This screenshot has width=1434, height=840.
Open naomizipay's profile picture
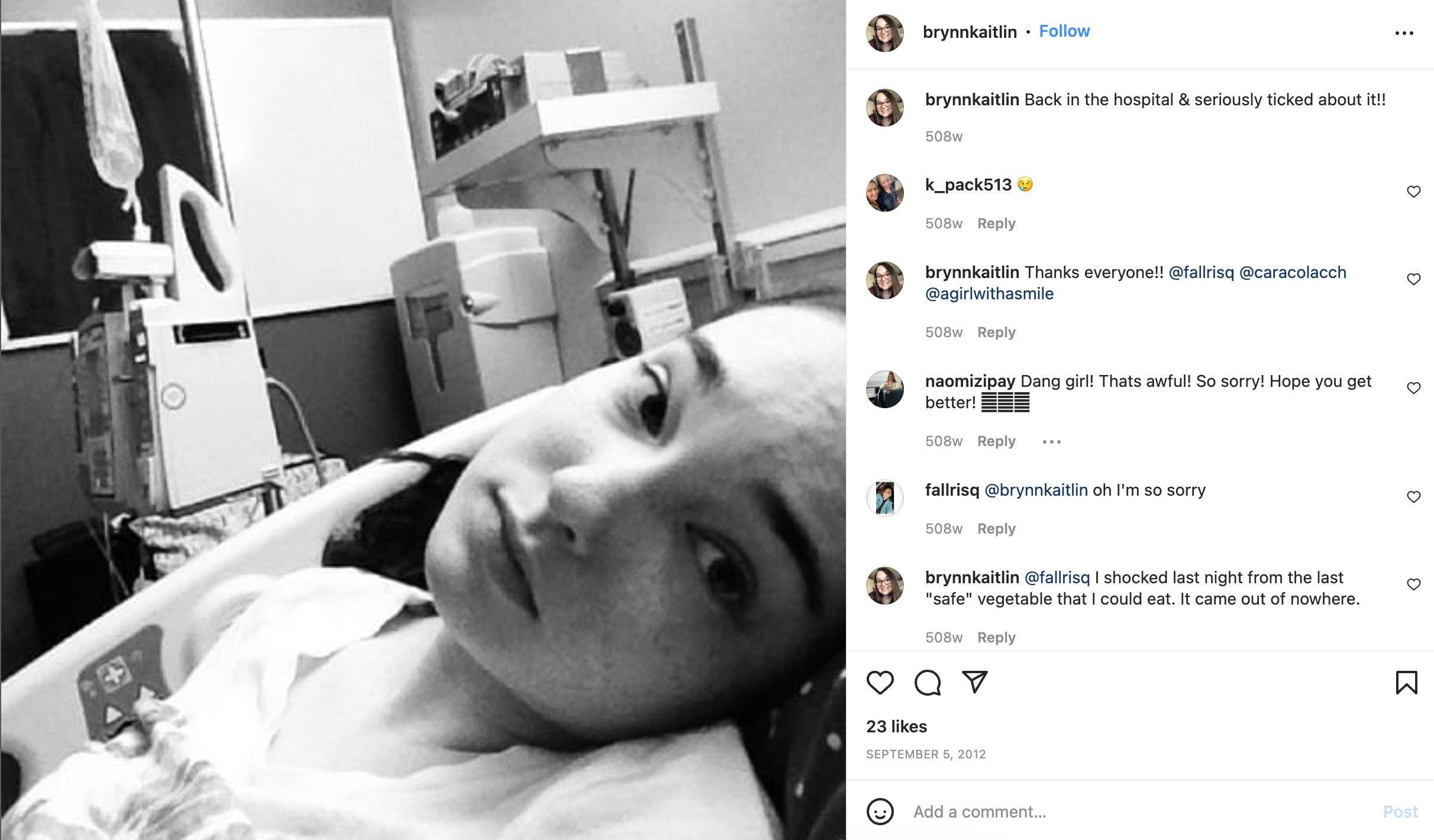click(885, 389)
